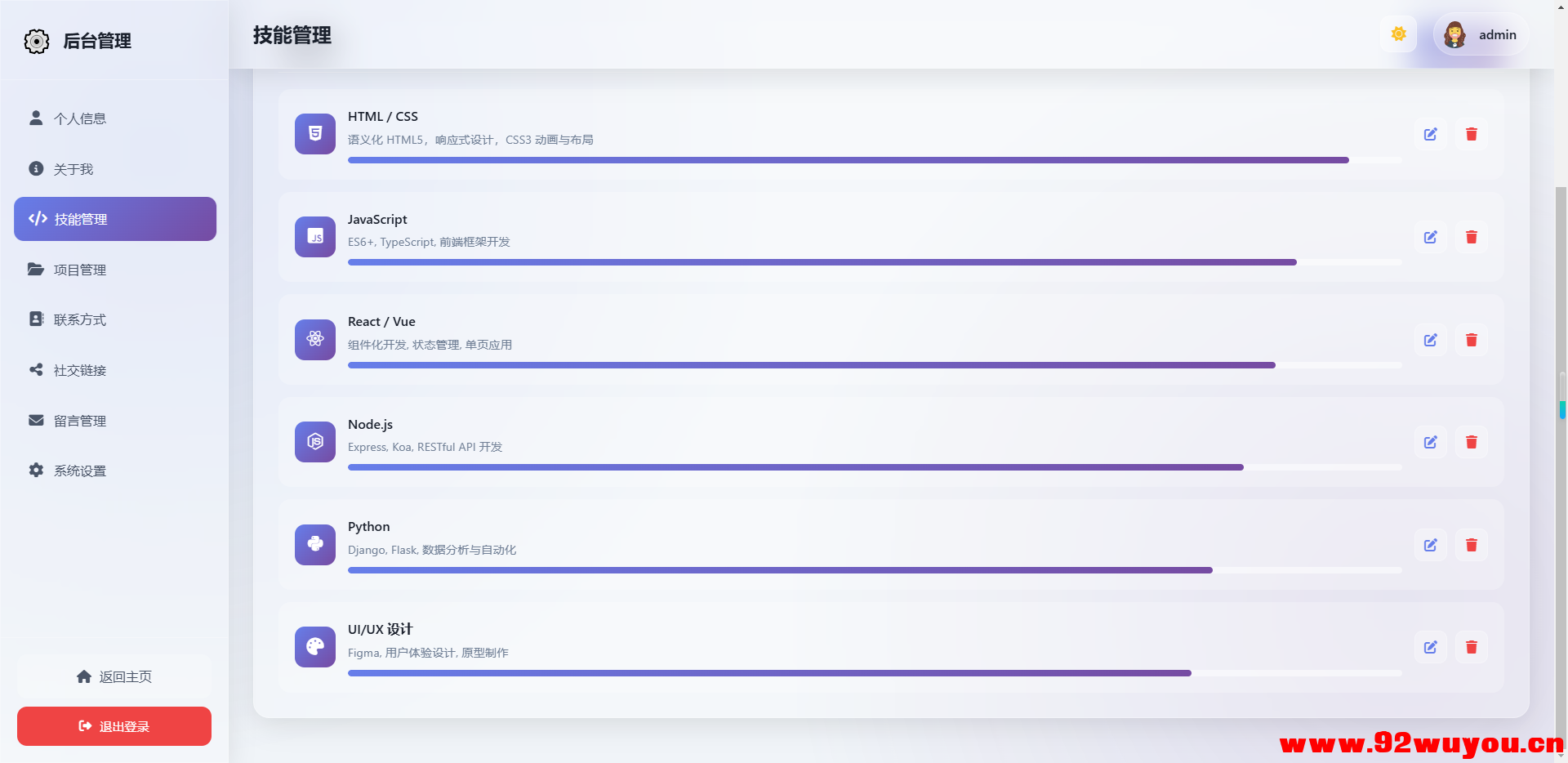Go to 个人信息 in sidebar
Viewport: 1568px width, 763px height.
click(80, 118)
